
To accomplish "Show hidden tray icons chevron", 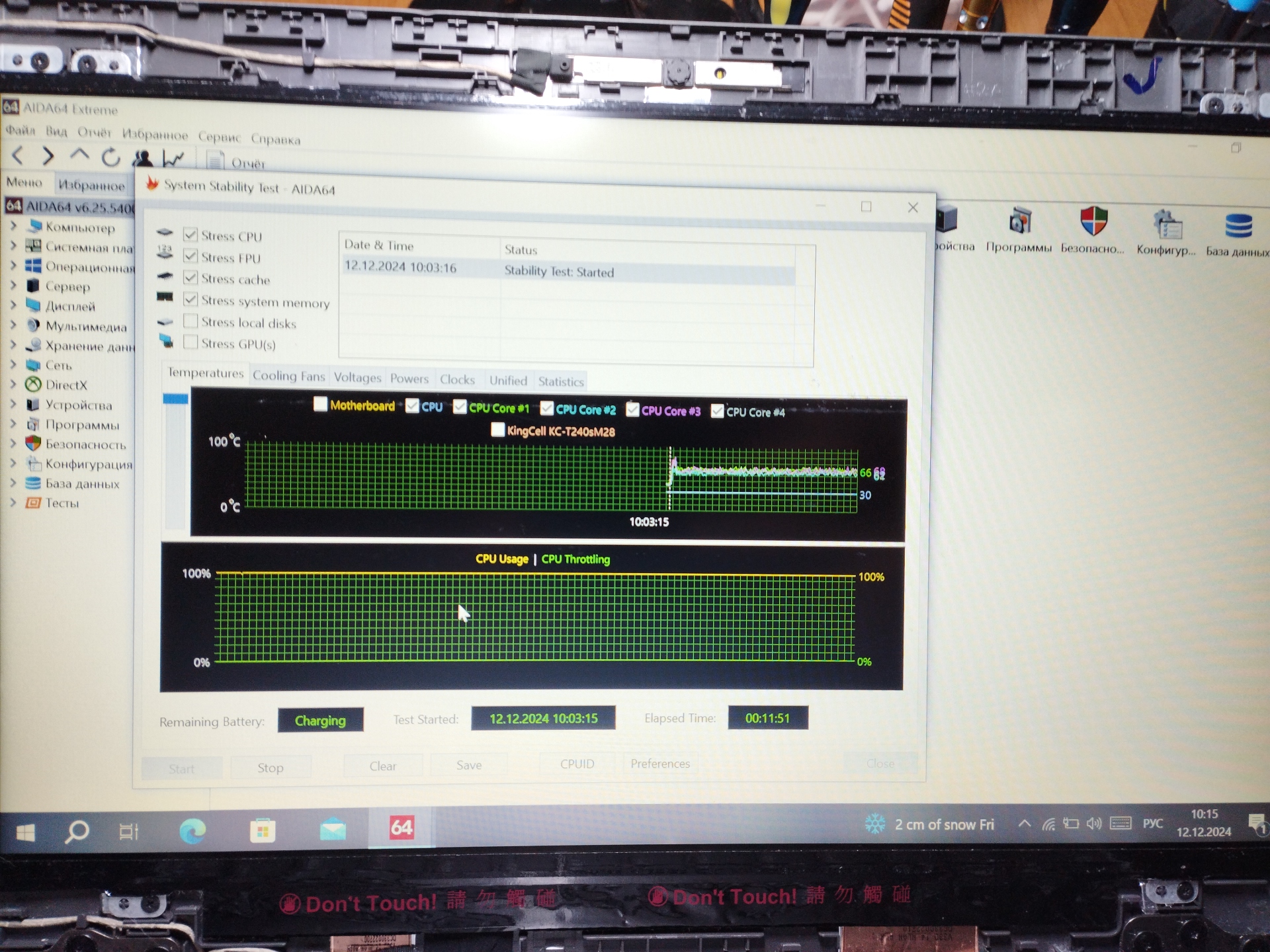I will [1025, 824].
